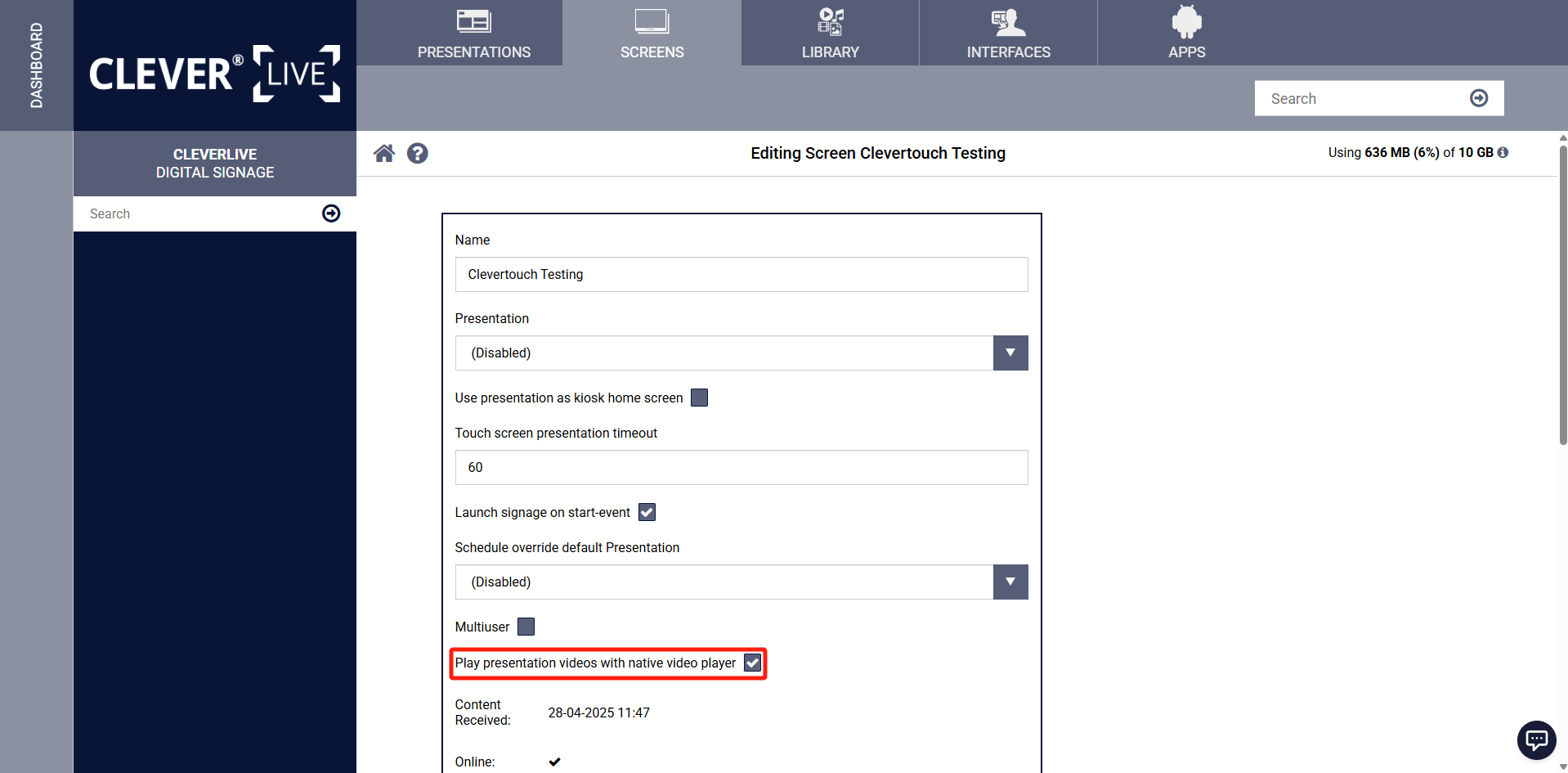Uncheck Launch signage on start-event

pyautogui.click(x=647, y=512)
